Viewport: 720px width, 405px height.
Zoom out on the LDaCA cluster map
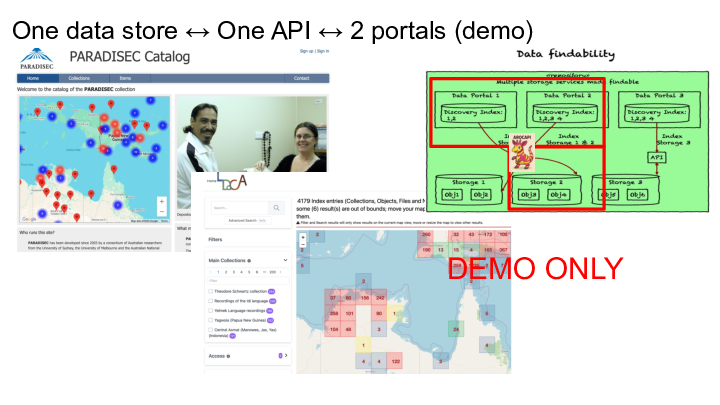click(304, 244)
